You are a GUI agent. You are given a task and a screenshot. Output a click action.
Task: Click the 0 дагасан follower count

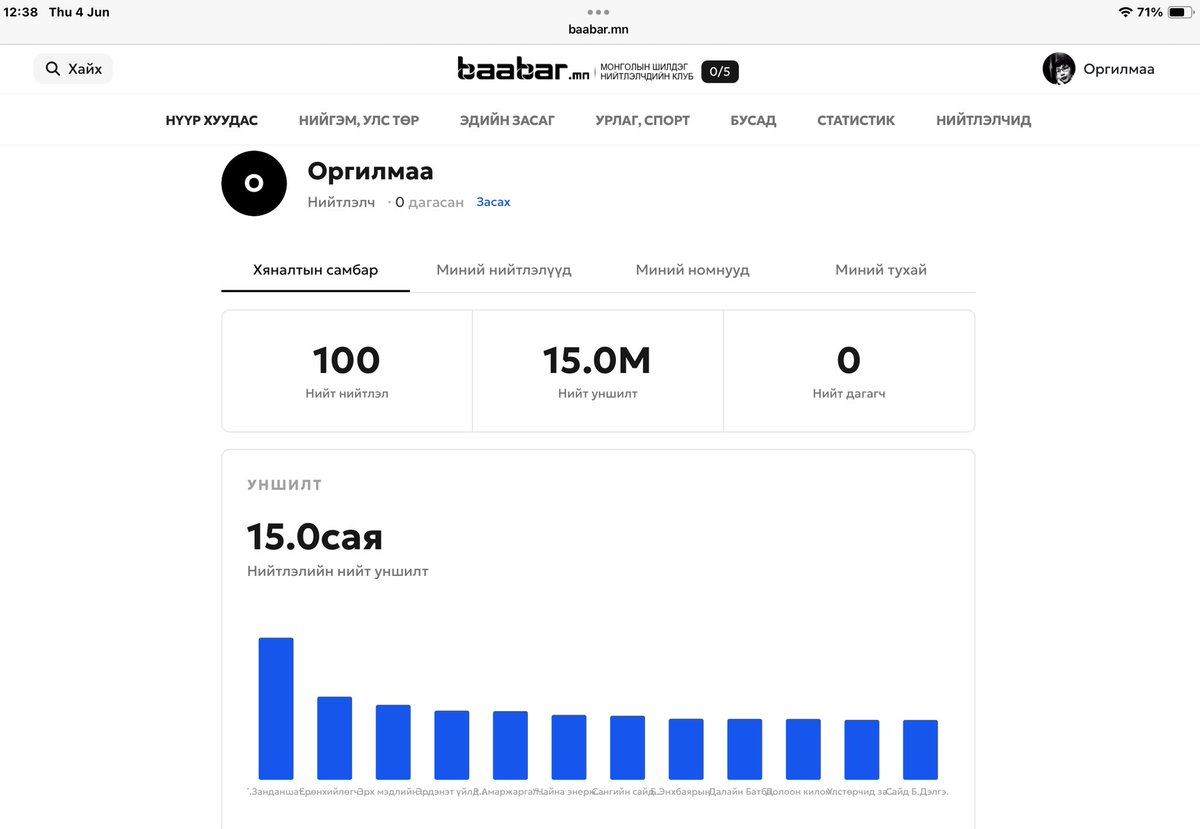[429, 202]
